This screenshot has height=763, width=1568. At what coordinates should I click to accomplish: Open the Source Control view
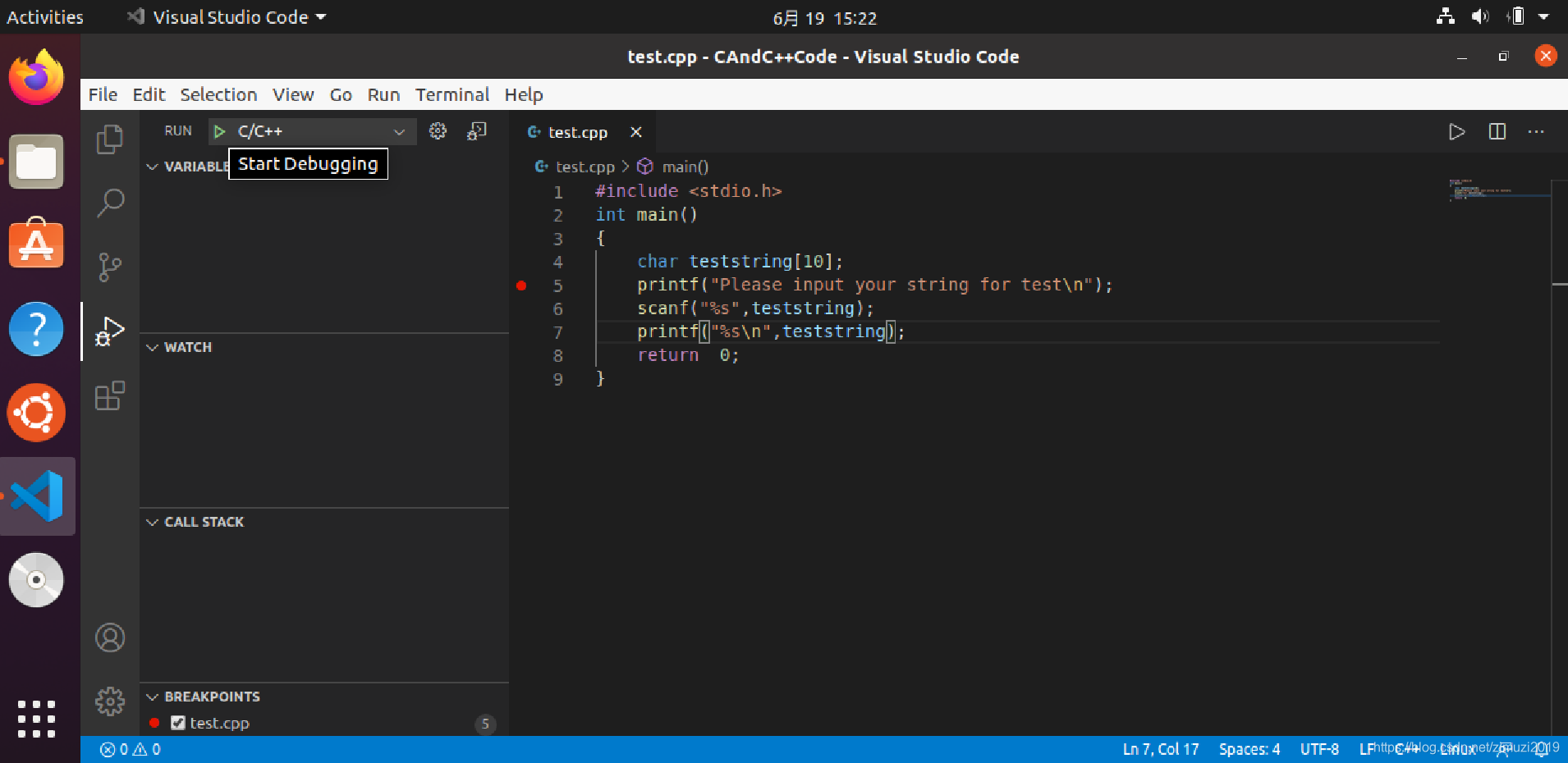(109, 267)
